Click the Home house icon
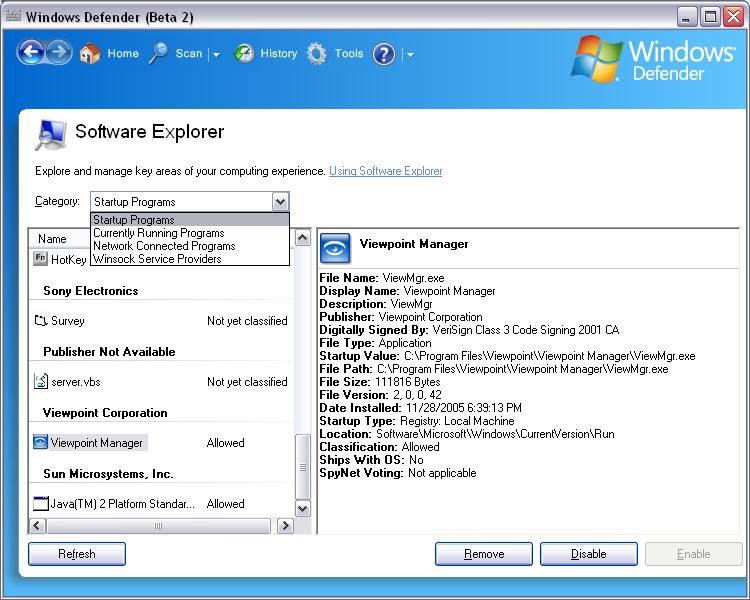This screenshot has height=600, width=750. (x=90, y=54)
